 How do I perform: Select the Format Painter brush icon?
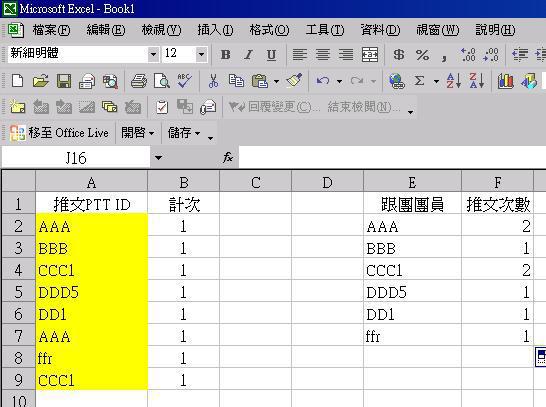tap(294, 81)
